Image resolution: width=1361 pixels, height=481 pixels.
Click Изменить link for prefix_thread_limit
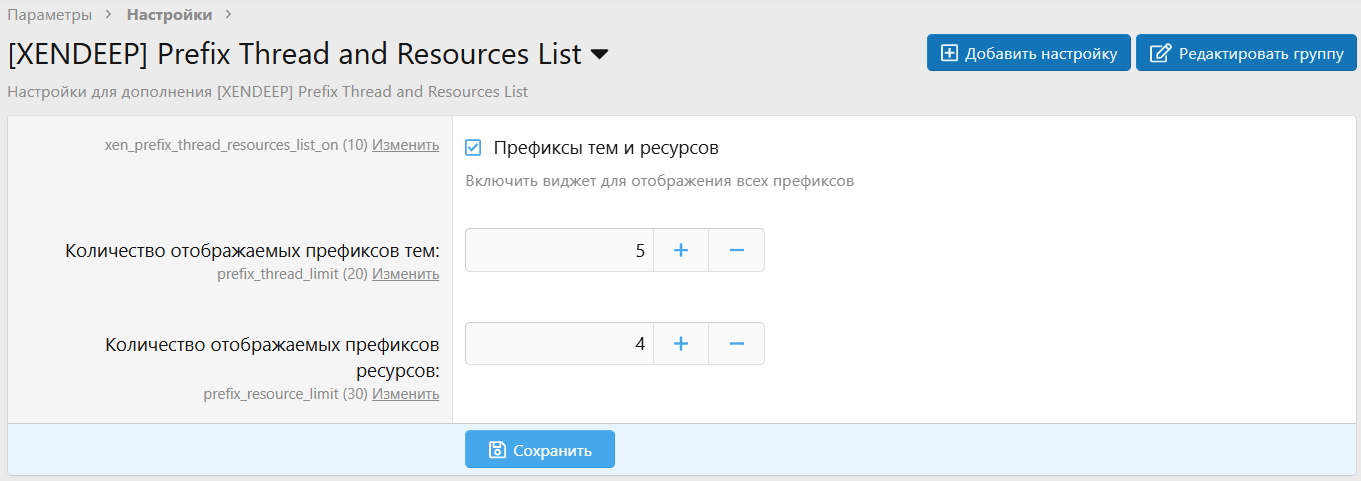pos(405,274)
